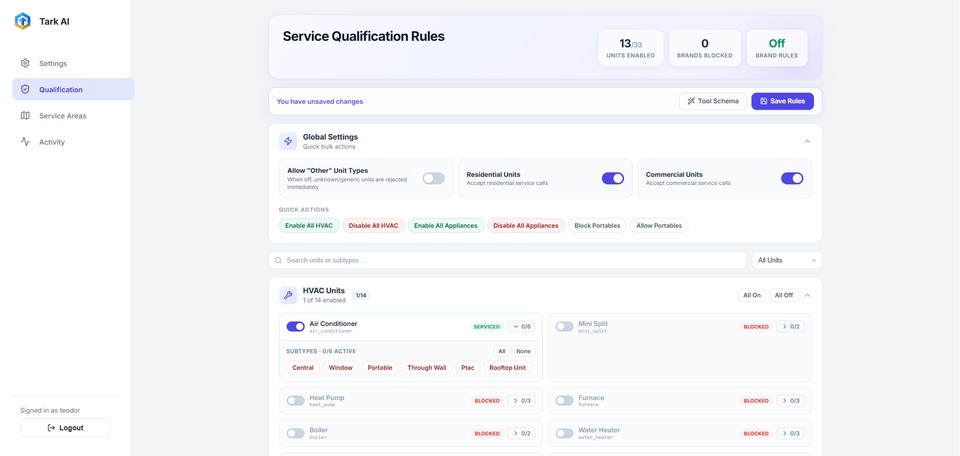960x456 pixels.
Task: Open the Qualification page
Action: click(x=73, y=89)
